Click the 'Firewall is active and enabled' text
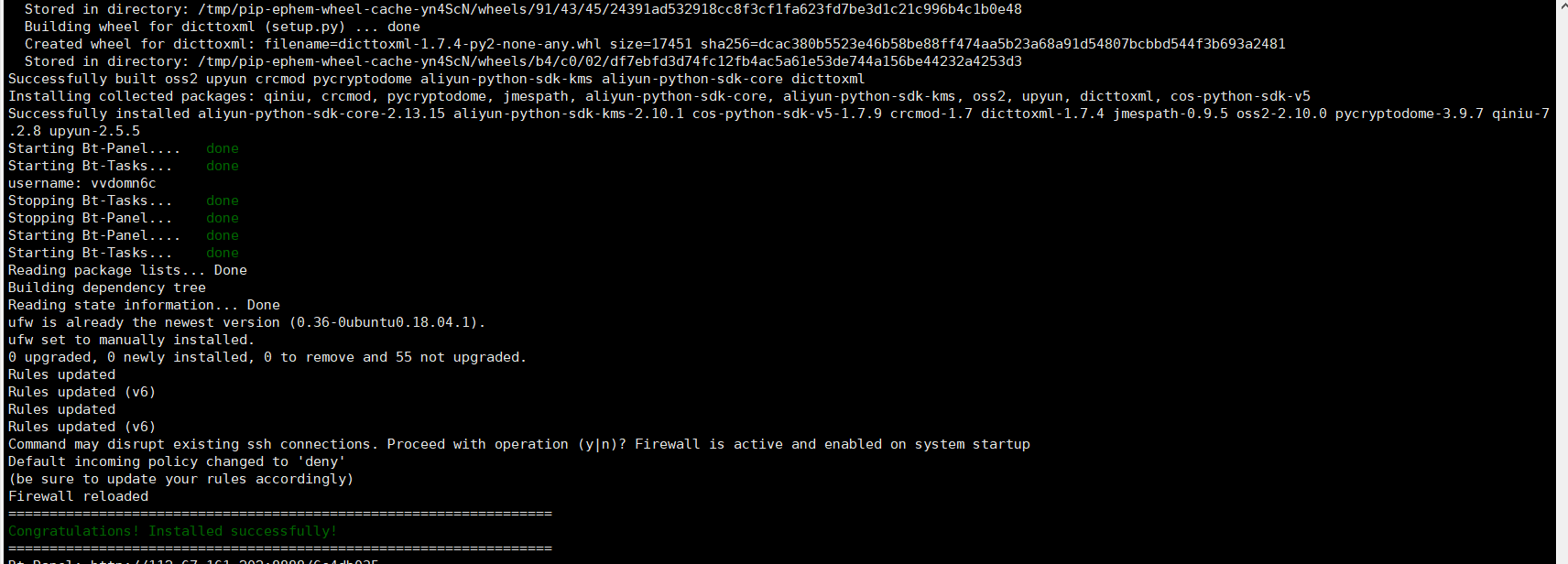This screenshot has height=564, width=1568. (x=832, y=444)
